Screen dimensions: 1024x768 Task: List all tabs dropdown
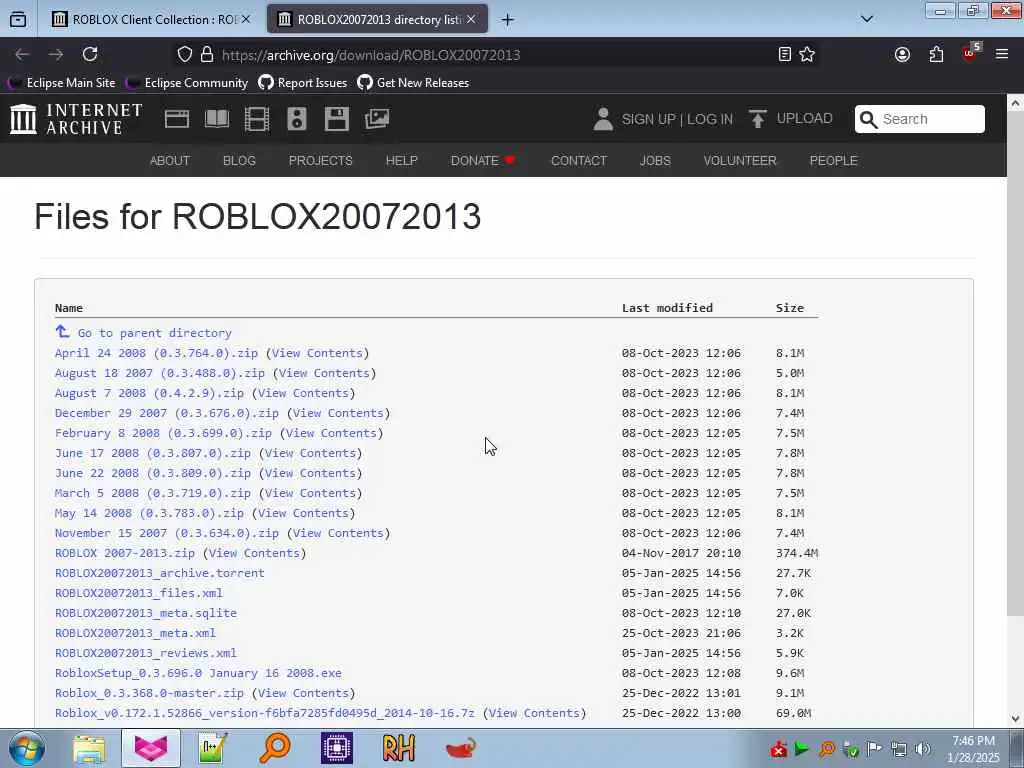point(867,19)
